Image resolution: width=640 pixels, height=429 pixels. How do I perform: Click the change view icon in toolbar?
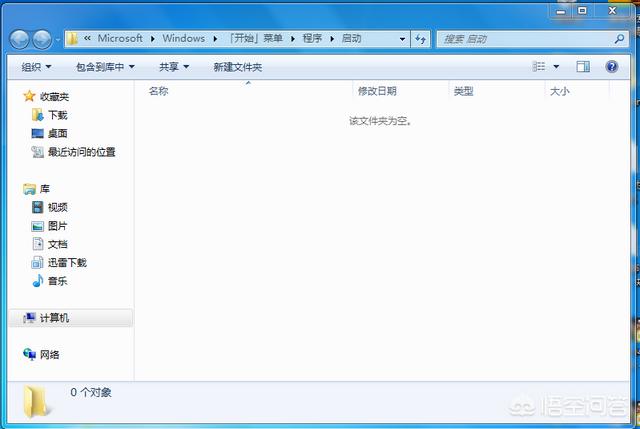click(x=540, y=67)
